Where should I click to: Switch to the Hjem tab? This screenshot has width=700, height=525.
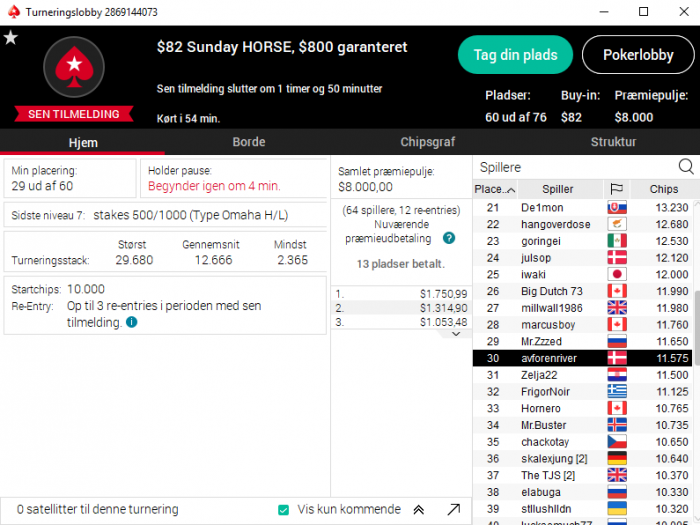pos(83,142)
